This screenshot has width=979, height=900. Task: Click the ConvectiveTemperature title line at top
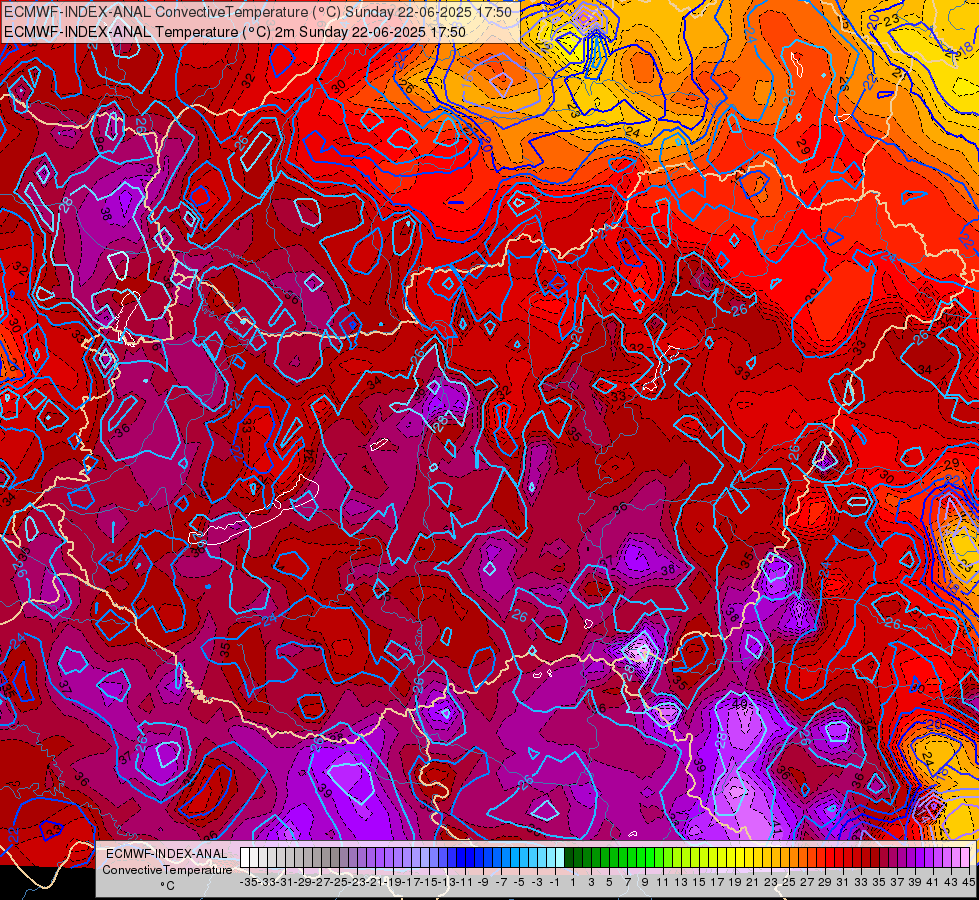(258, 12)
